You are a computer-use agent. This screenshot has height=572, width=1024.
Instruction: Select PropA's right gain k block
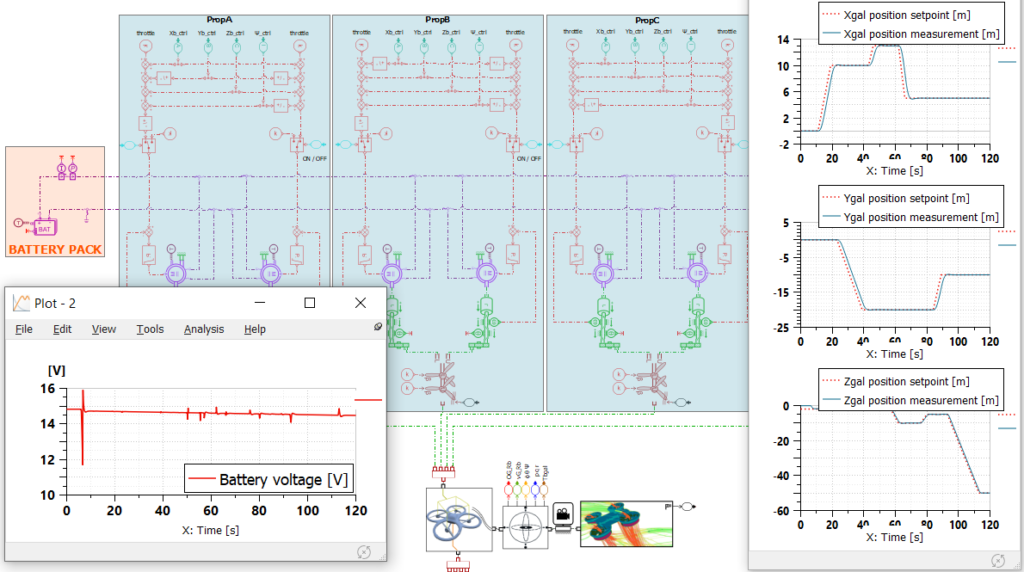tap(276, 133)
